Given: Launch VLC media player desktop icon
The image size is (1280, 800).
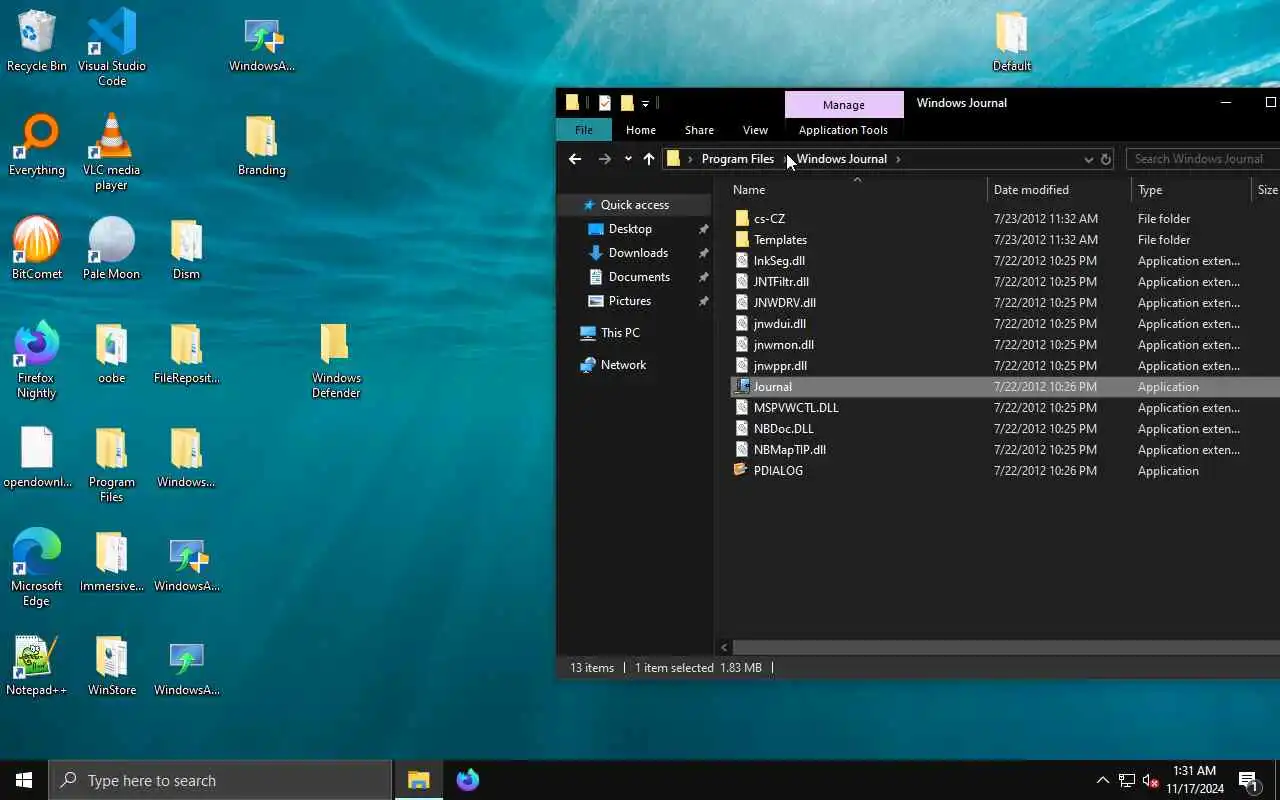Looking at the screenshot, I should (112, 152).
